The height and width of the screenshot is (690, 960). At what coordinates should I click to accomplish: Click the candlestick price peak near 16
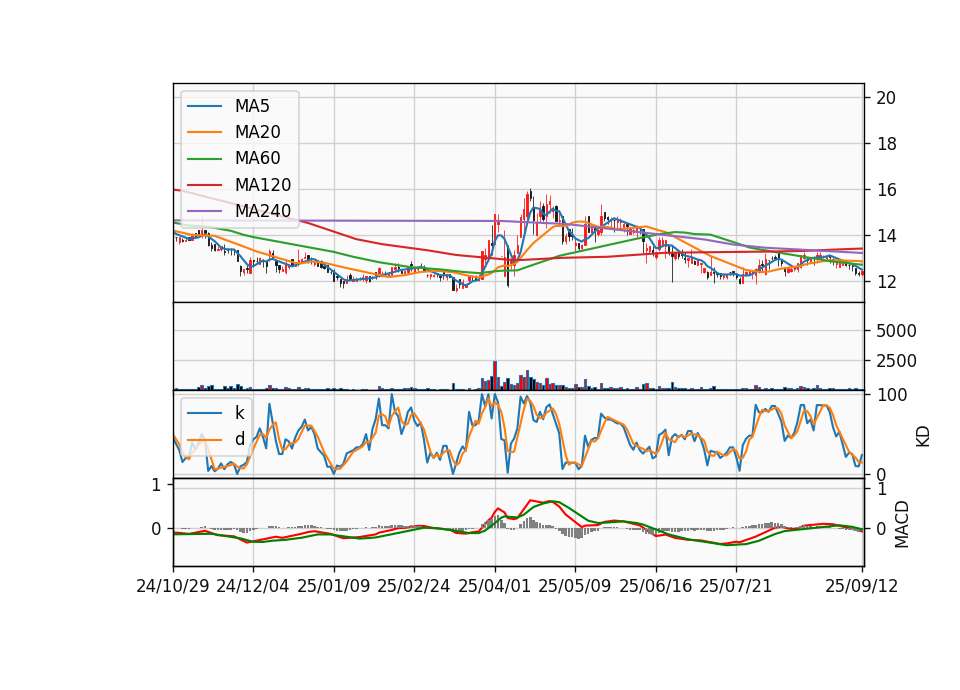(530, 195)
